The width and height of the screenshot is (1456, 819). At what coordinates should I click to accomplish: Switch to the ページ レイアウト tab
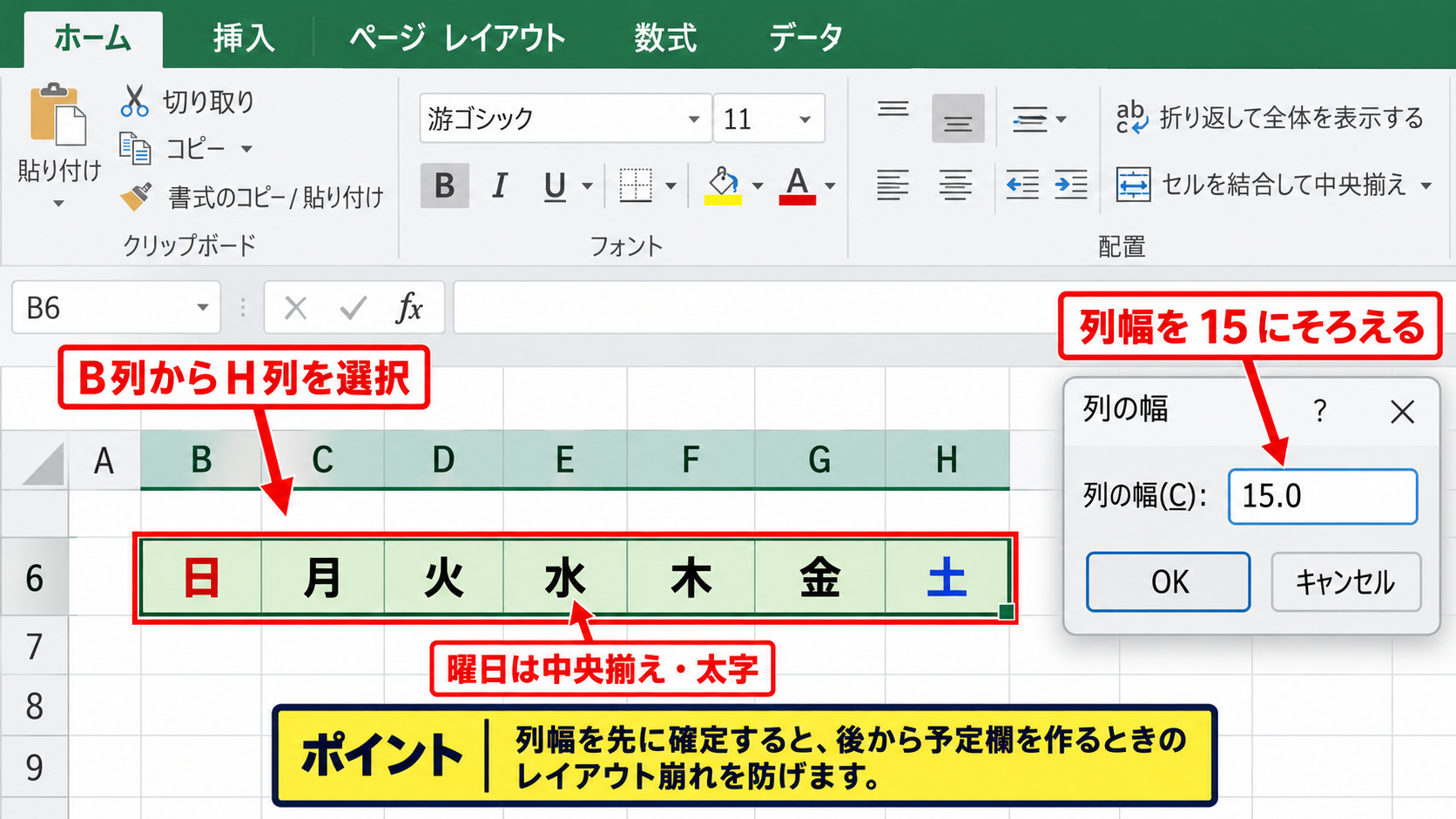click(x=457, y=38)
